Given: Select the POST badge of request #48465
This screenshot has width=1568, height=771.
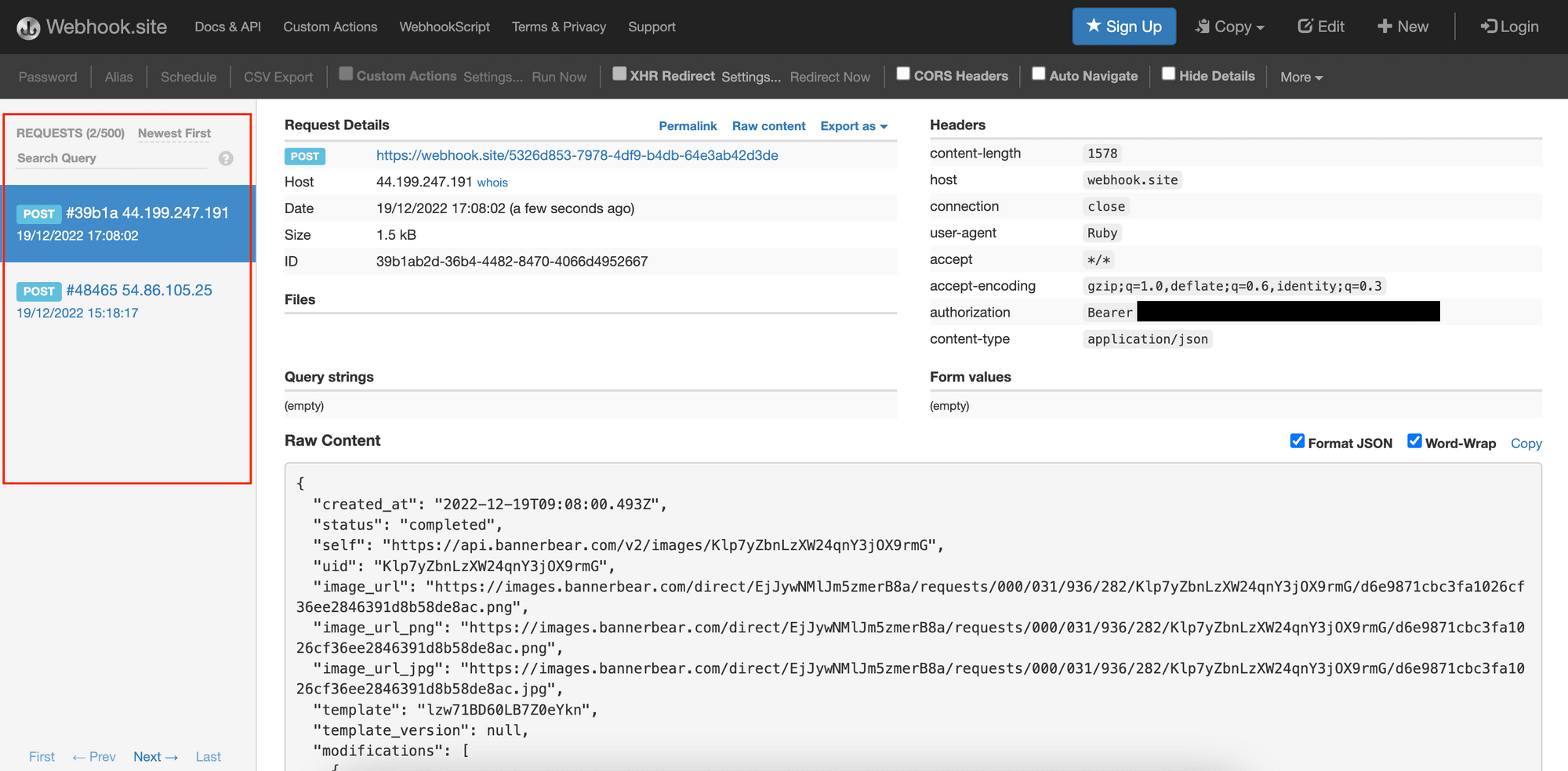Looking at the screenshot, I should click(38, 291).
